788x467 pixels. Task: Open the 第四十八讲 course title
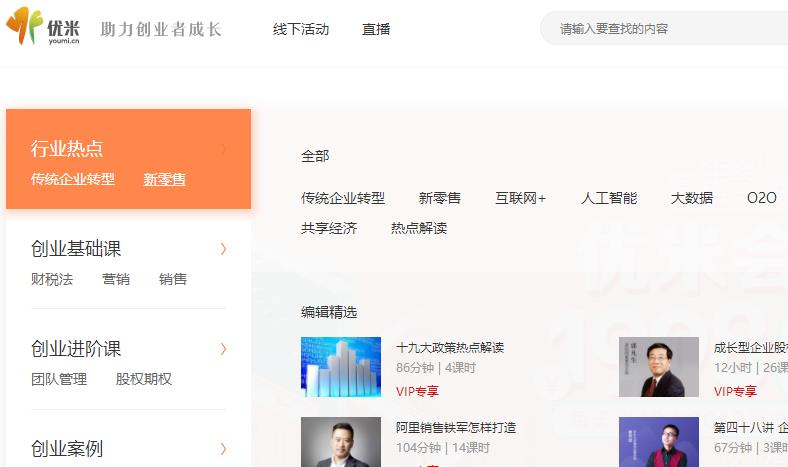750,427
